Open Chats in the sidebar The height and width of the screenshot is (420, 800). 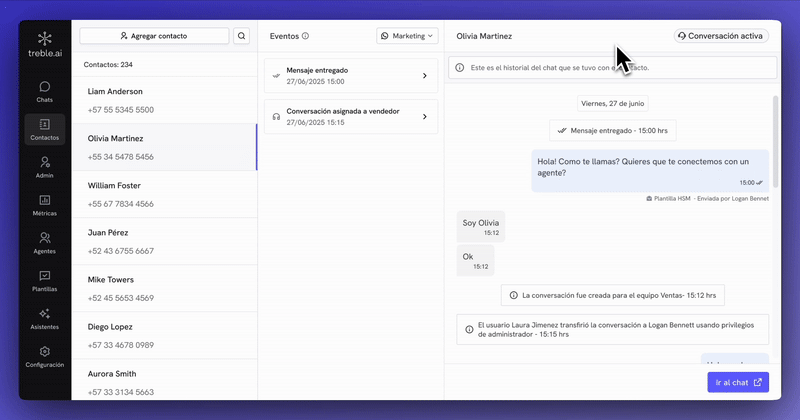coord(44,92)
